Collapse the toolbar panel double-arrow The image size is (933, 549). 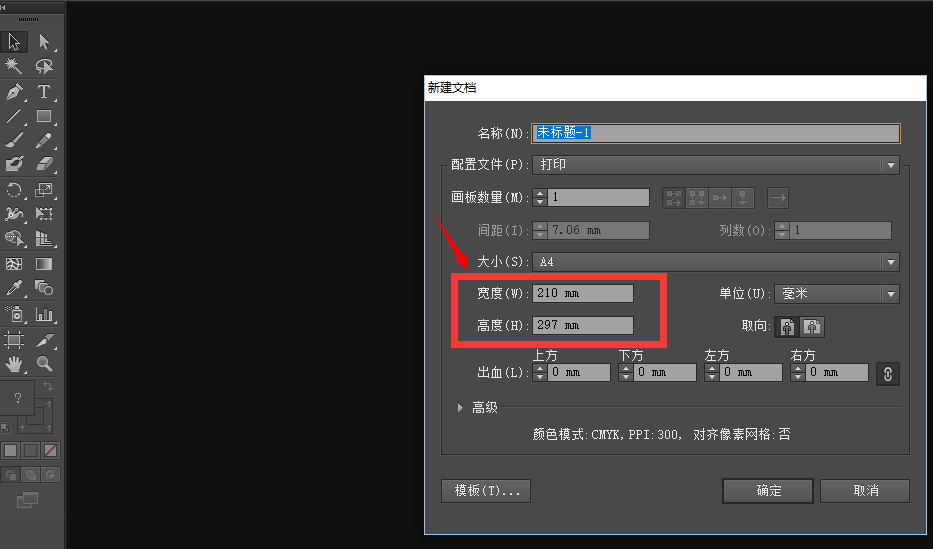4,7
